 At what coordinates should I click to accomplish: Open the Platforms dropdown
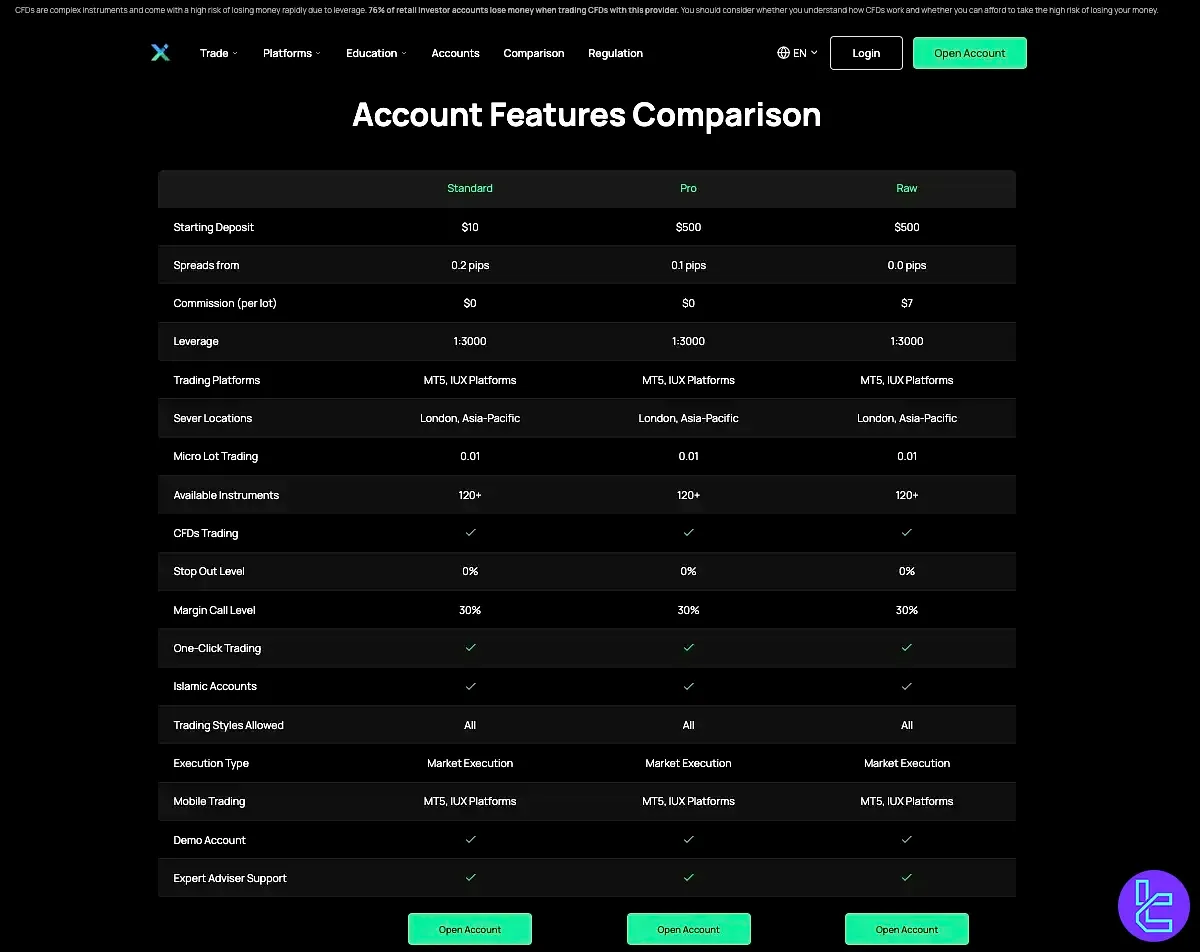point(289,53)
